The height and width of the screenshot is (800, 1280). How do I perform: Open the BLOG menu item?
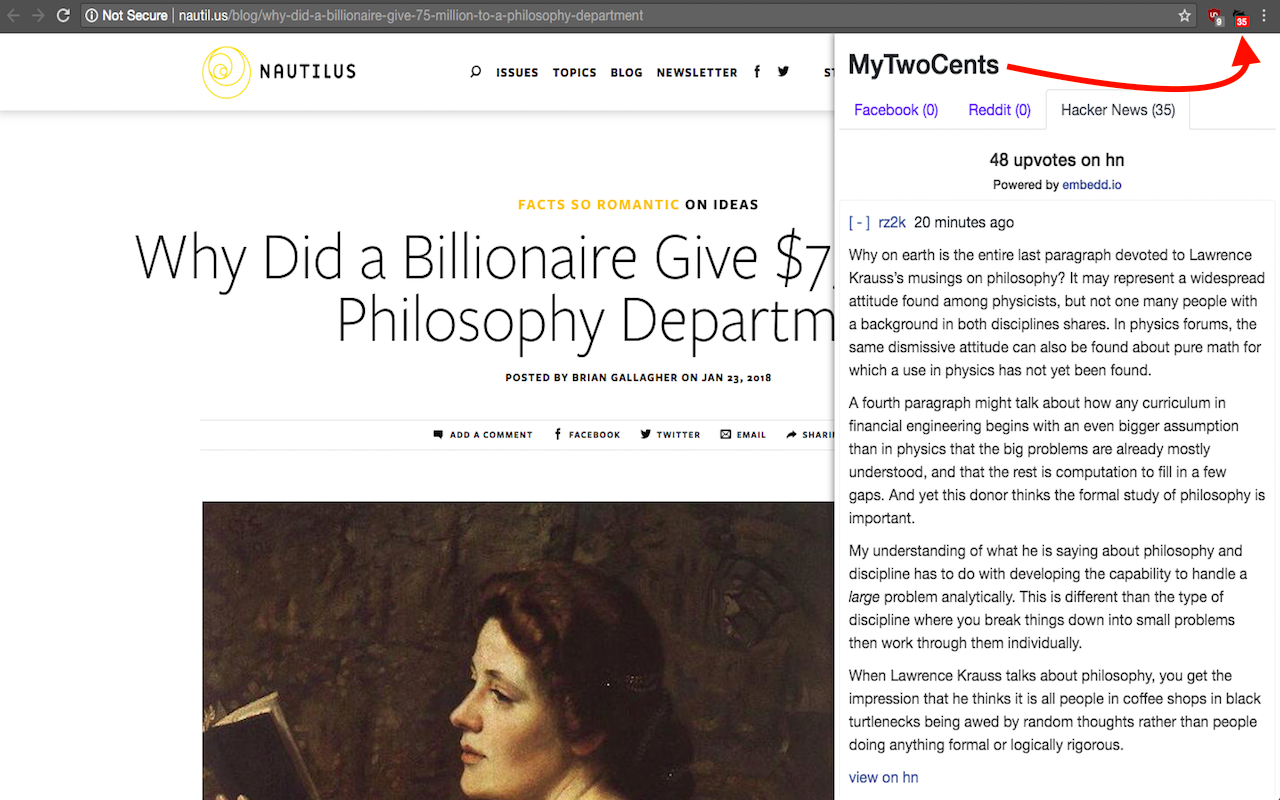(626, 72)
